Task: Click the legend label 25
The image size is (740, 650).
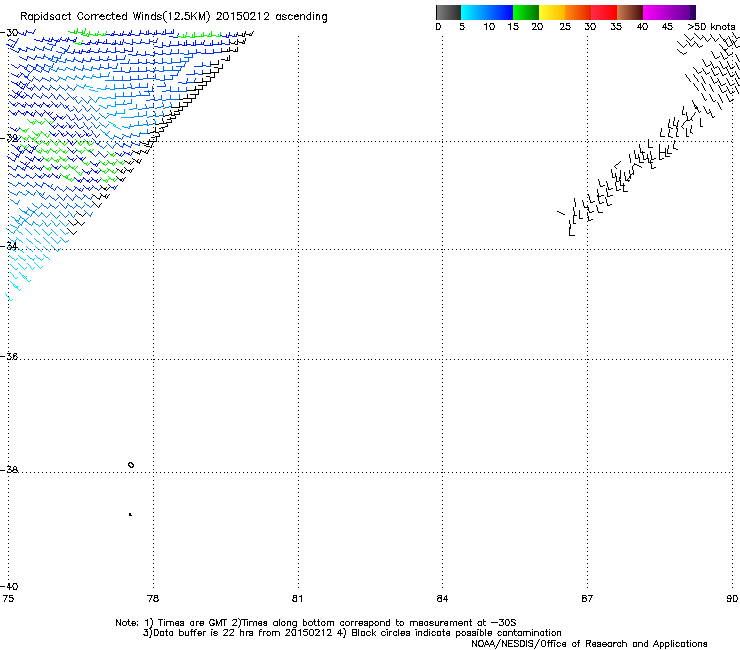Action: click(x=565, y=27)
